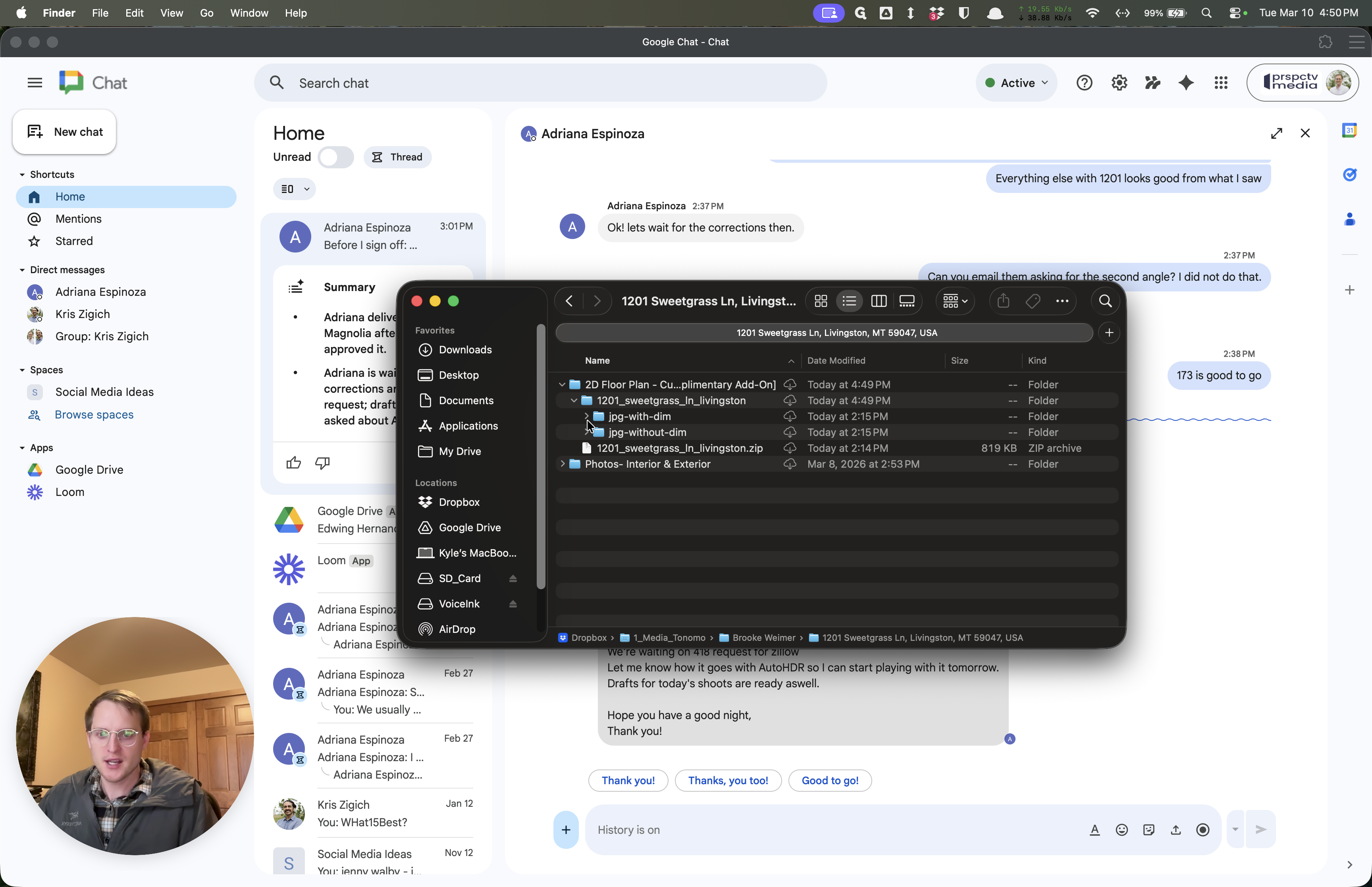Click the upload file icon
This screenshot has width=1372, height=887.
click(1175, 829)
